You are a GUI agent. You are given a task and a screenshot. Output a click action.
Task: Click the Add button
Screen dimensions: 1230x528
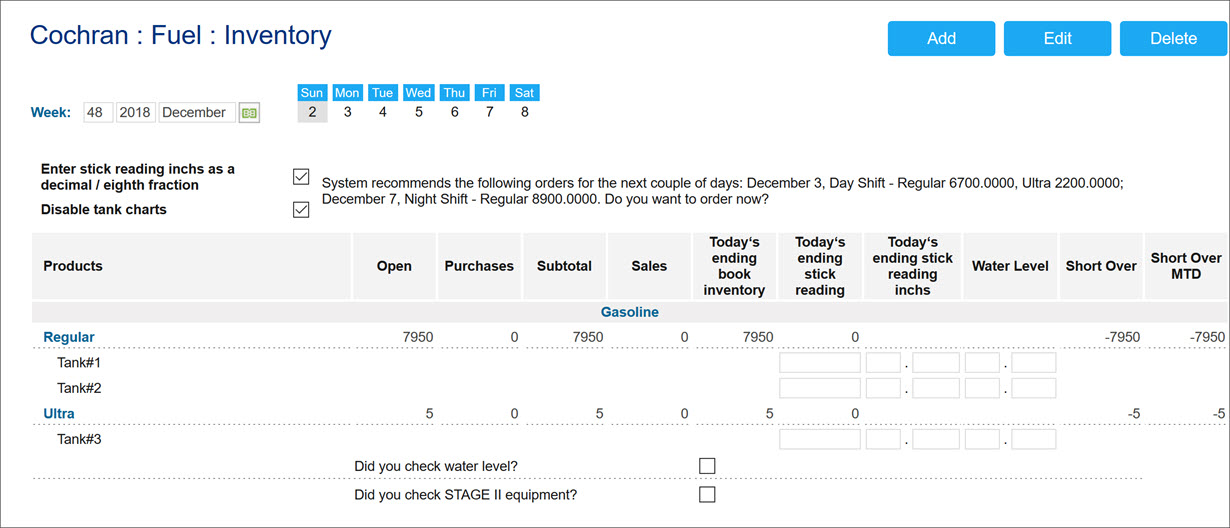pyautogui.click(x=941, y=39)
